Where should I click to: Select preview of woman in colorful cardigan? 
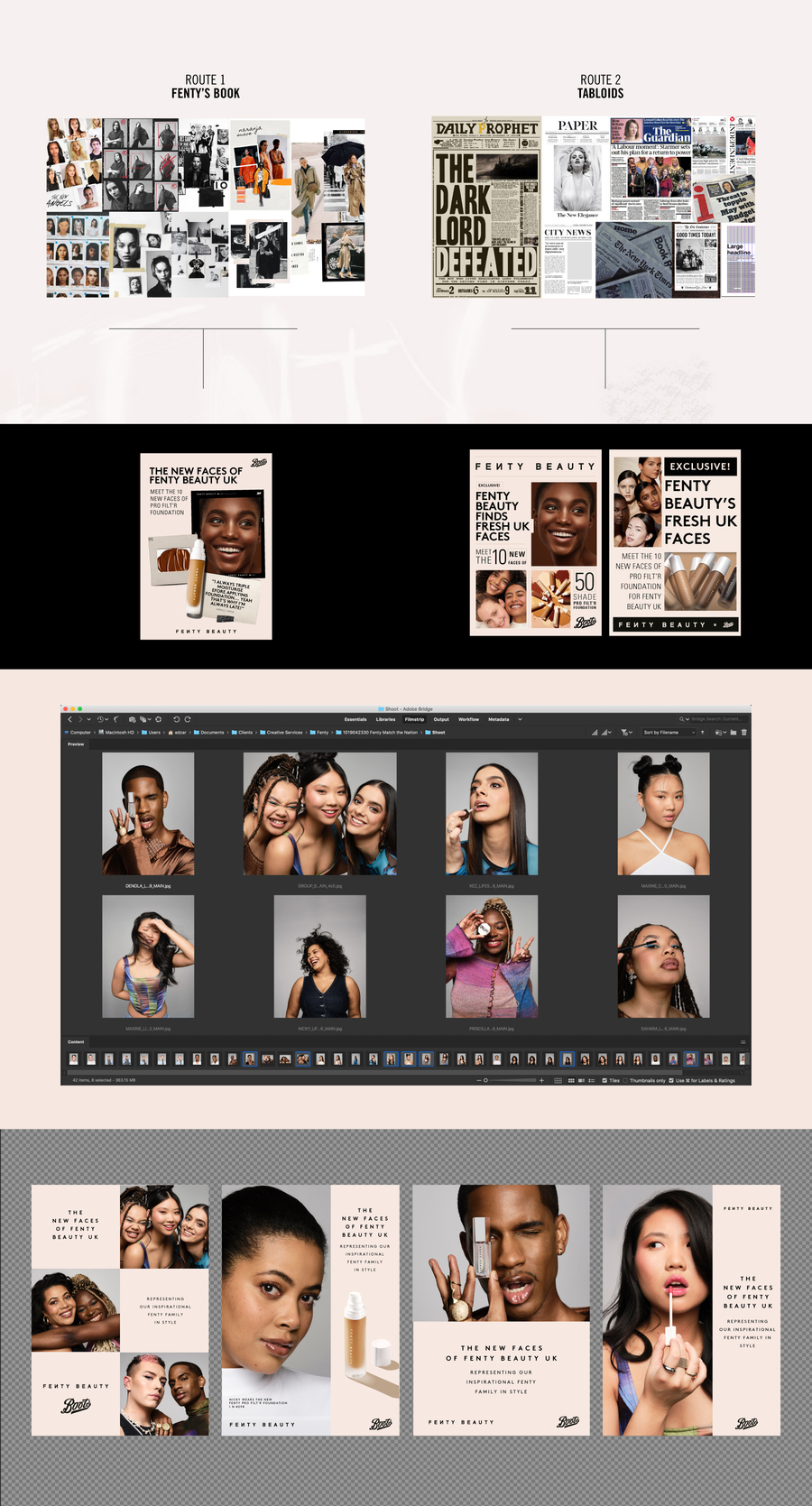[x=492, y=956]
